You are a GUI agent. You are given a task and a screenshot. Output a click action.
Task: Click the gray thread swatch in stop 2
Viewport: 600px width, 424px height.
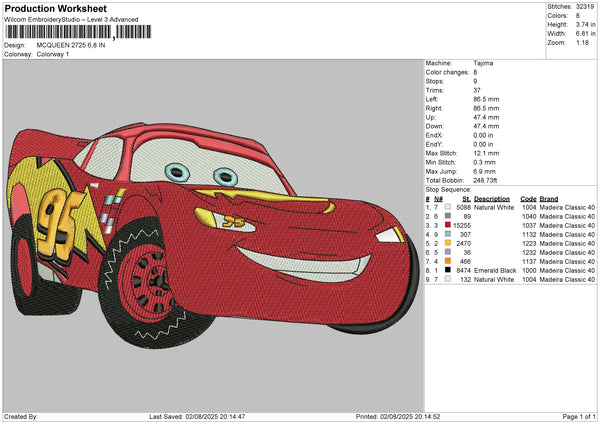tap(447, 216)
